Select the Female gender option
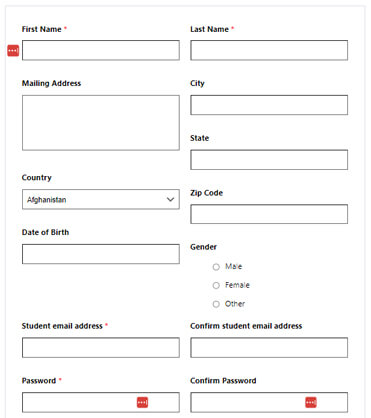The height and width of the screenshot is (418, 371). (216, 286)
